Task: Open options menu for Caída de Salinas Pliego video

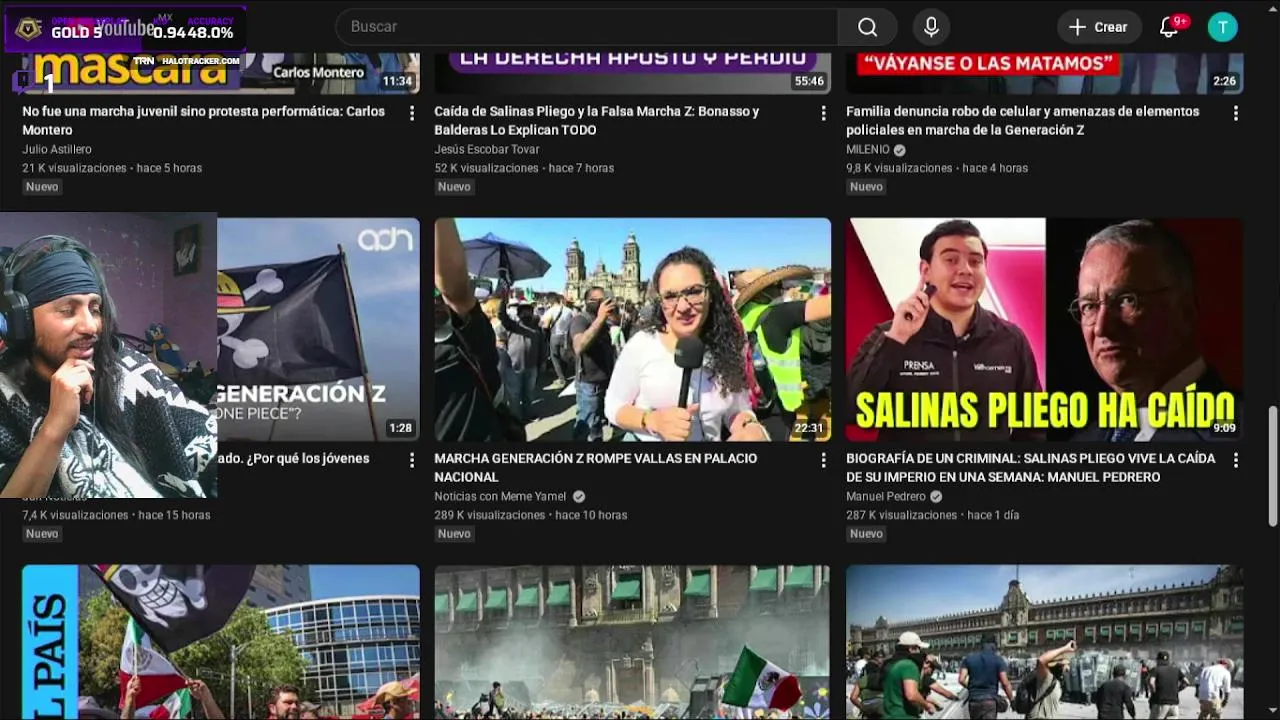Action: 823,113
